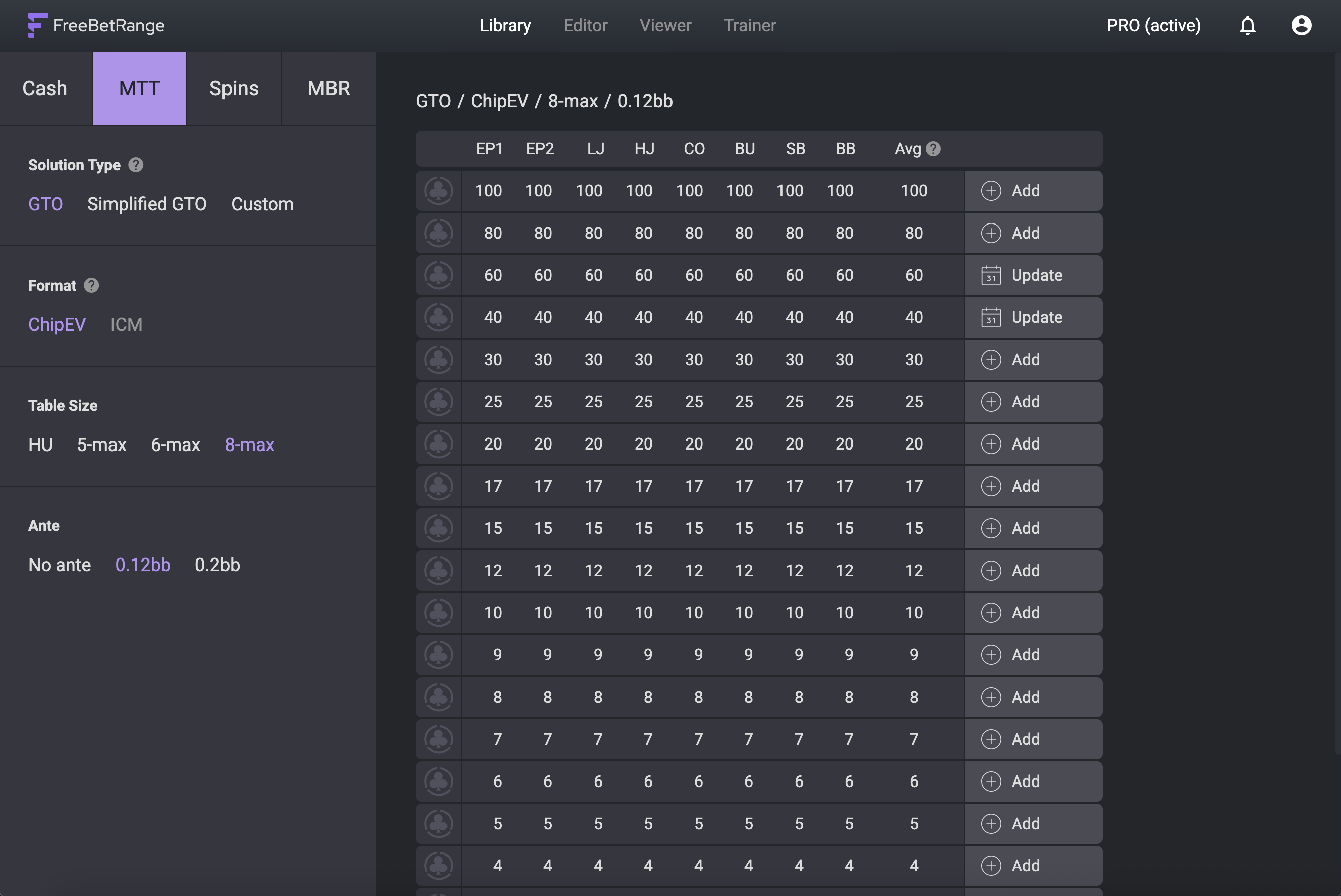Open the Trainer menu item
This screenshot has width=1341, height=896.
(749, 25)
